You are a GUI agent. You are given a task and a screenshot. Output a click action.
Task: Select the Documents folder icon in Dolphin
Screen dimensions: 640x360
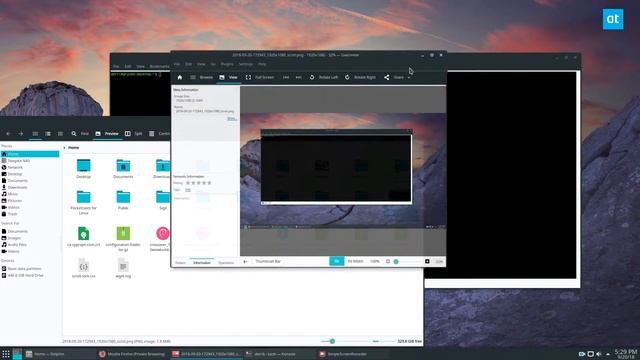click(x=123, y=165)
